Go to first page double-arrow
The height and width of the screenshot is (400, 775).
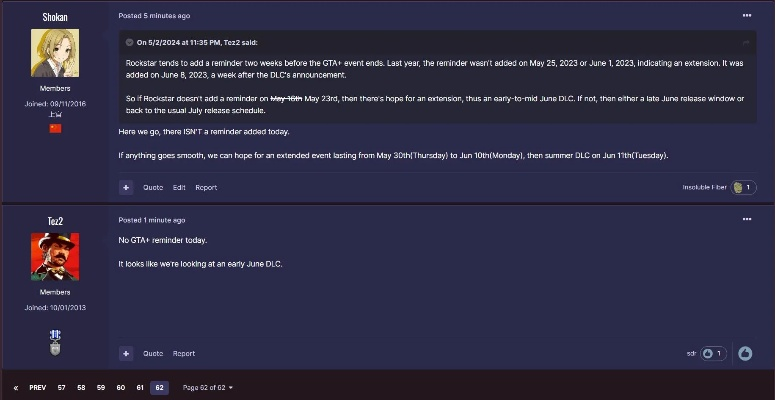[x=16, y=387]
